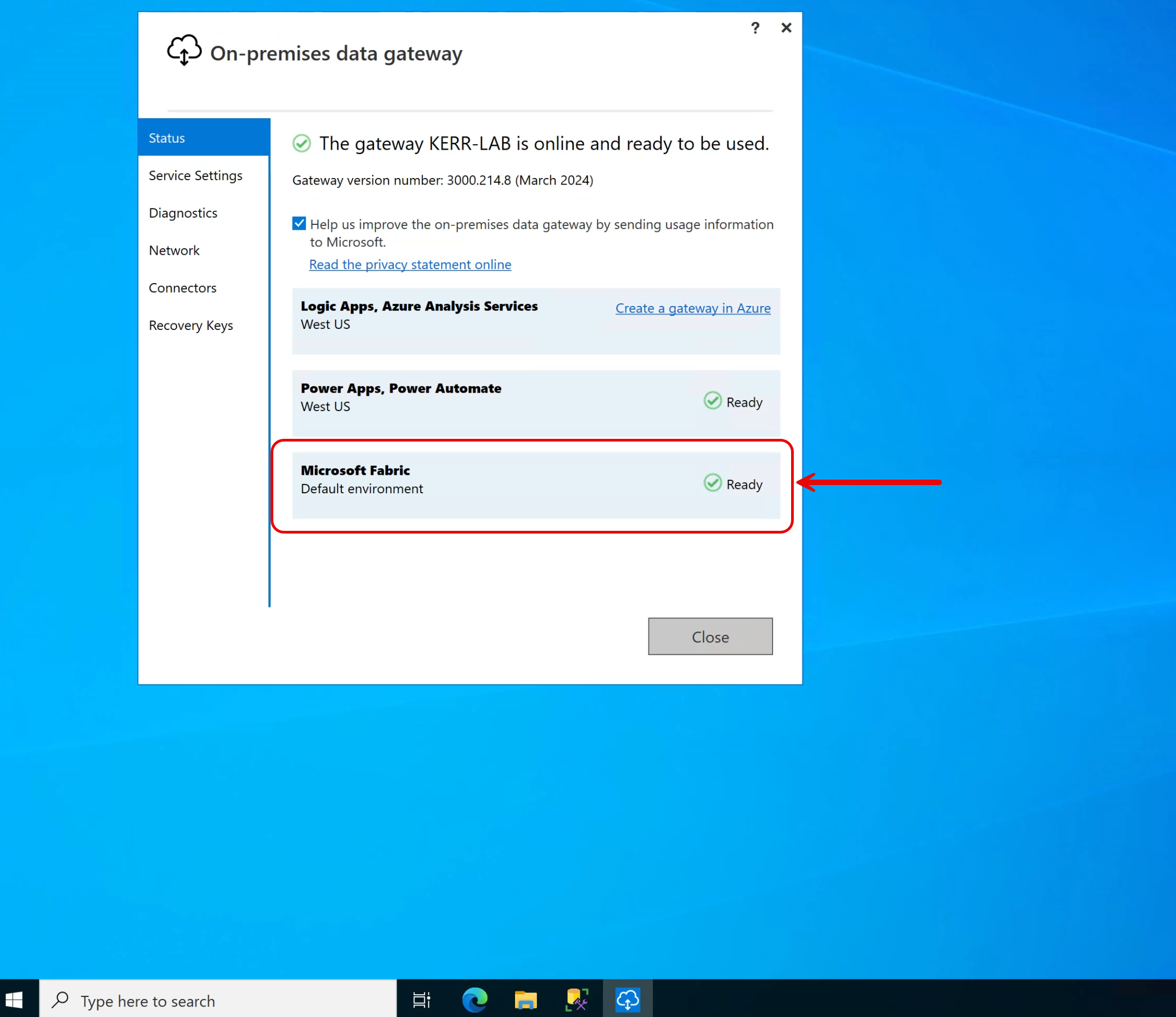Open Microsoft Edge from the taskbar
Image resolution: width=1176 pixels, height=1017 pixels.
point(475,1000)
